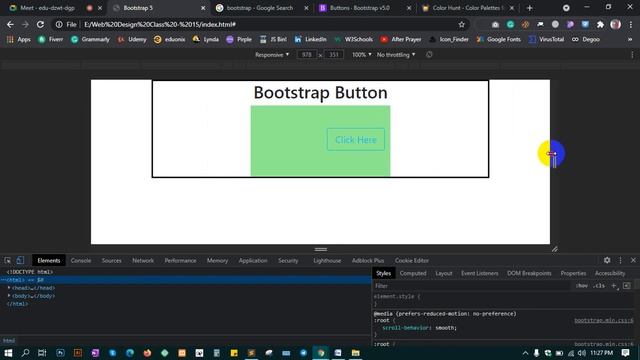Switch to the Sources tab

(111, 260)
